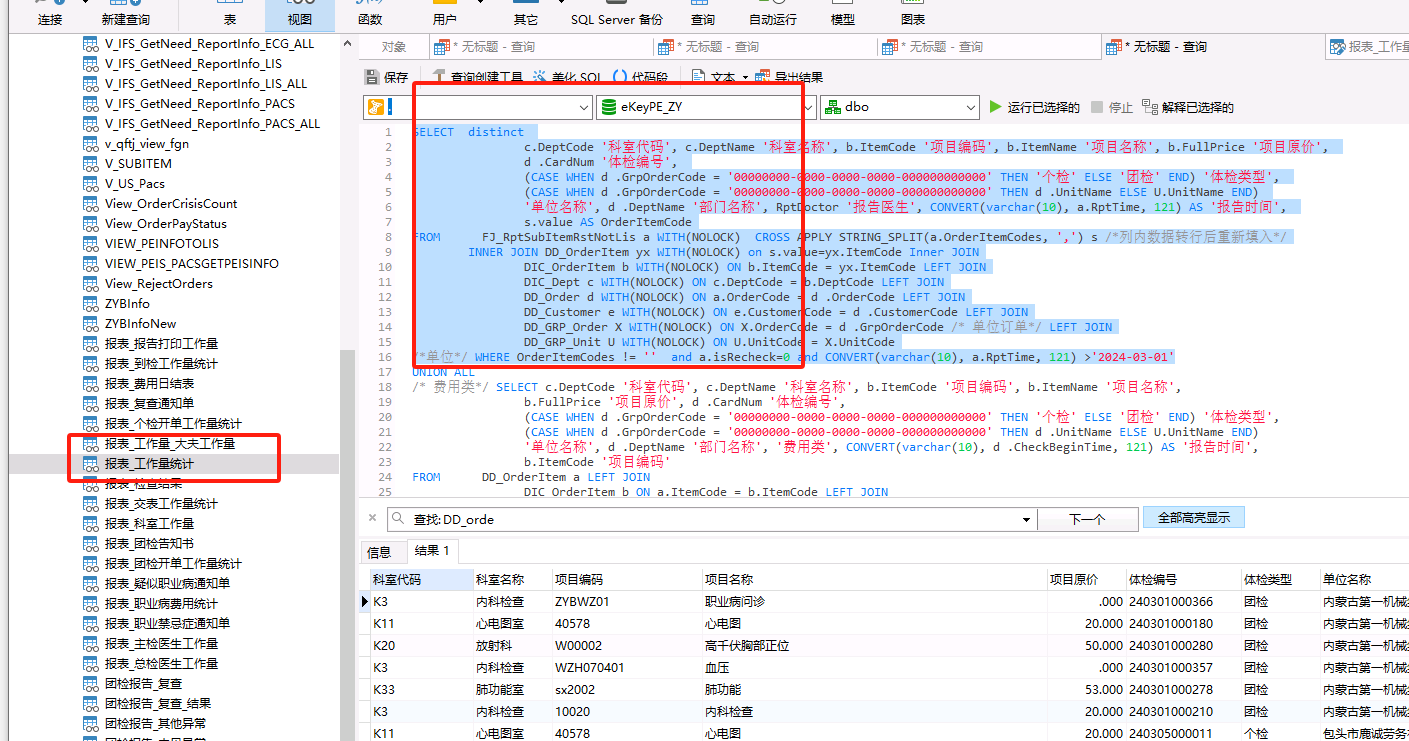This screenshot has height=741, width=1409.
Task: Open the connection selector combo box
Action: (x=478, y=107)
